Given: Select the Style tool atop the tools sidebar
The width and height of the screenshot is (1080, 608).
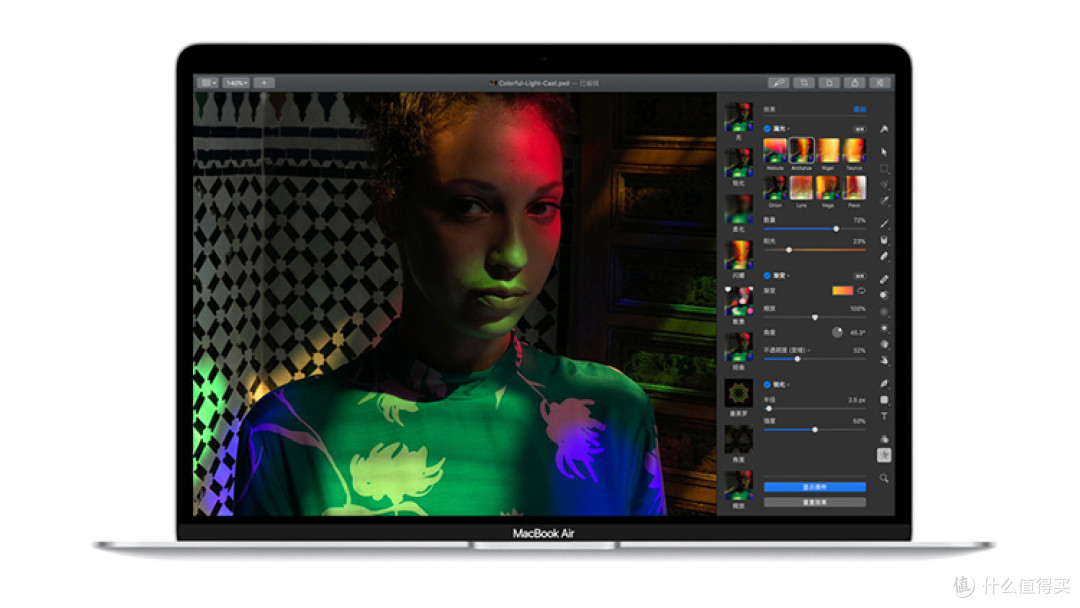Looking at the screenshot, I should (x=884, y=129).
